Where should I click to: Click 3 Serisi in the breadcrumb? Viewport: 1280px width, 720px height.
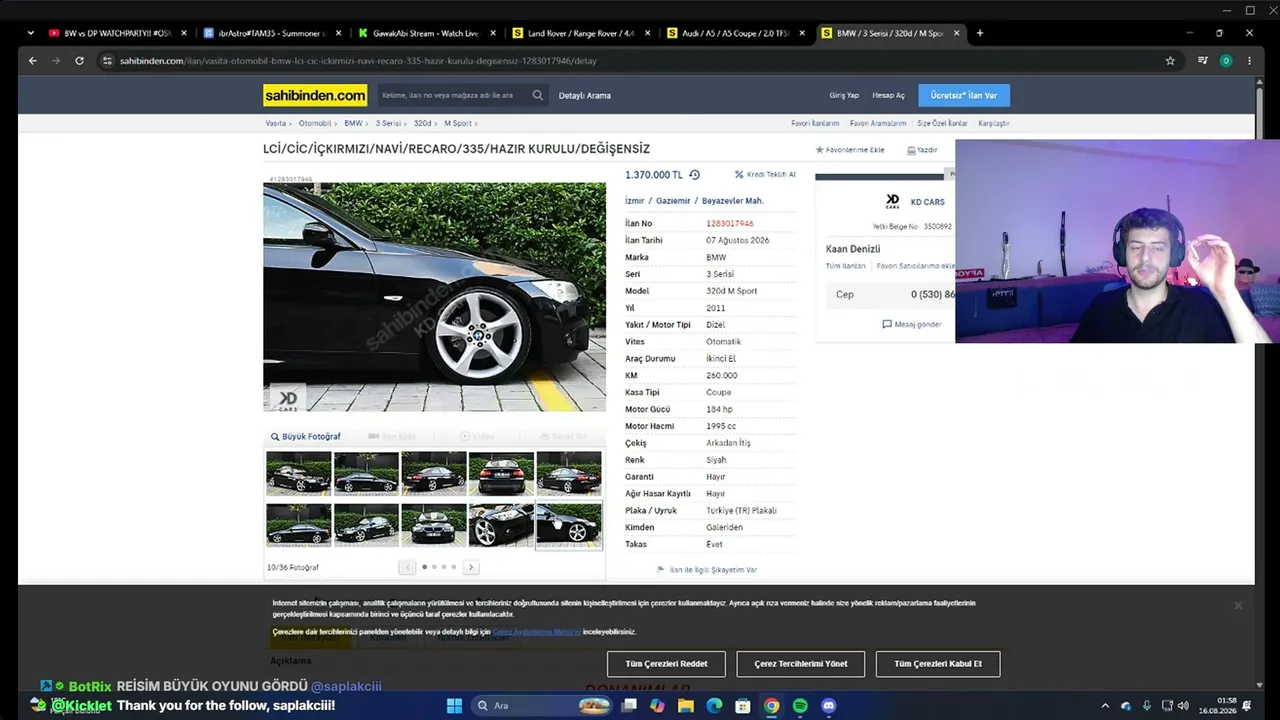pyautogui.click(x=388, y=123)
